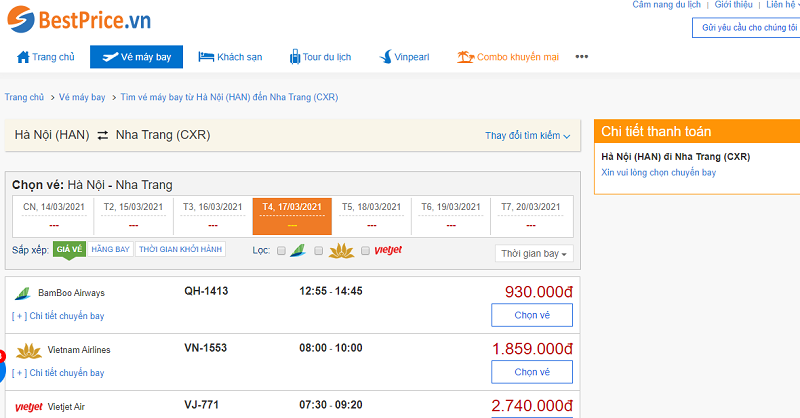Open the Giới thiệu link
Image resolution: width=800 pixels, height=418 pixels.
tap(733, 5)
